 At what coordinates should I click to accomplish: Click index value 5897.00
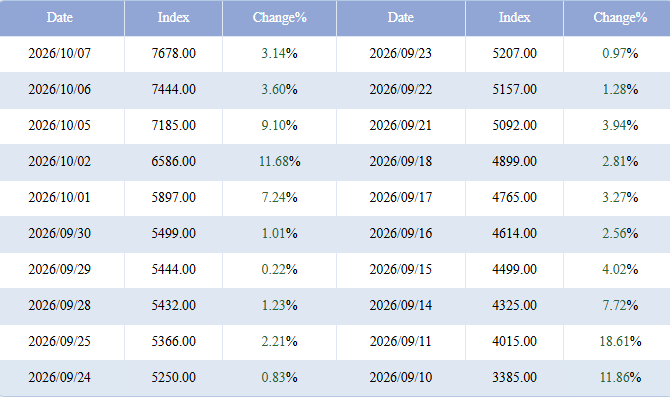tap(173, 197)
